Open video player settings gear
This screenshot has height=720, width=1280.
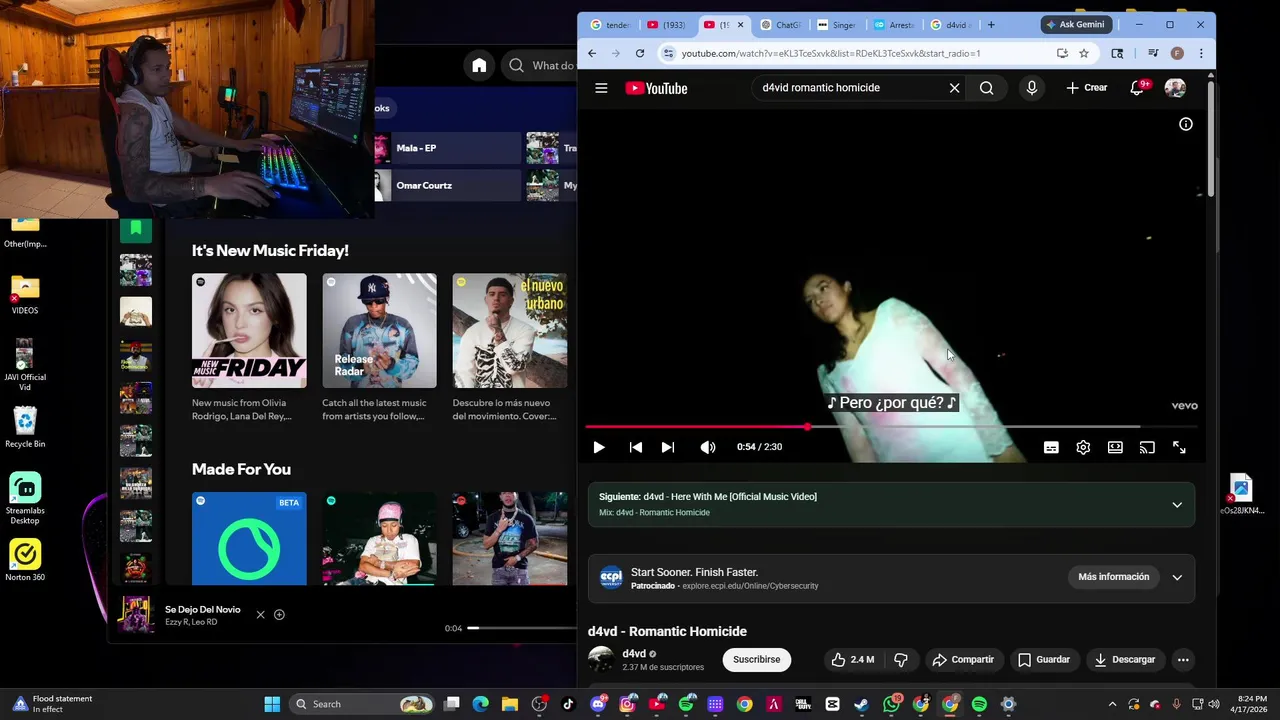click(x=1083, y=447)
